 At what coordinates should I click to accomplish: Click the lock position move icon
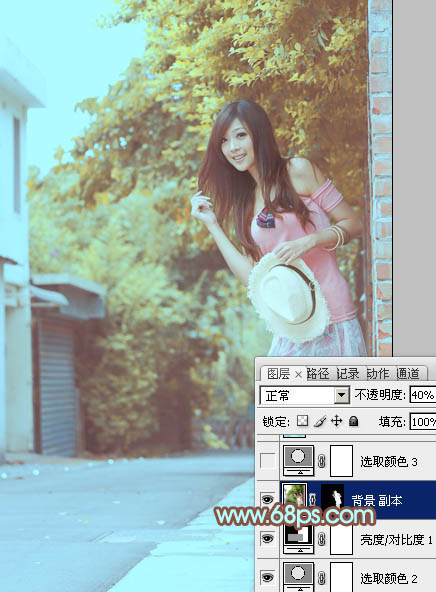click(336, 421)
